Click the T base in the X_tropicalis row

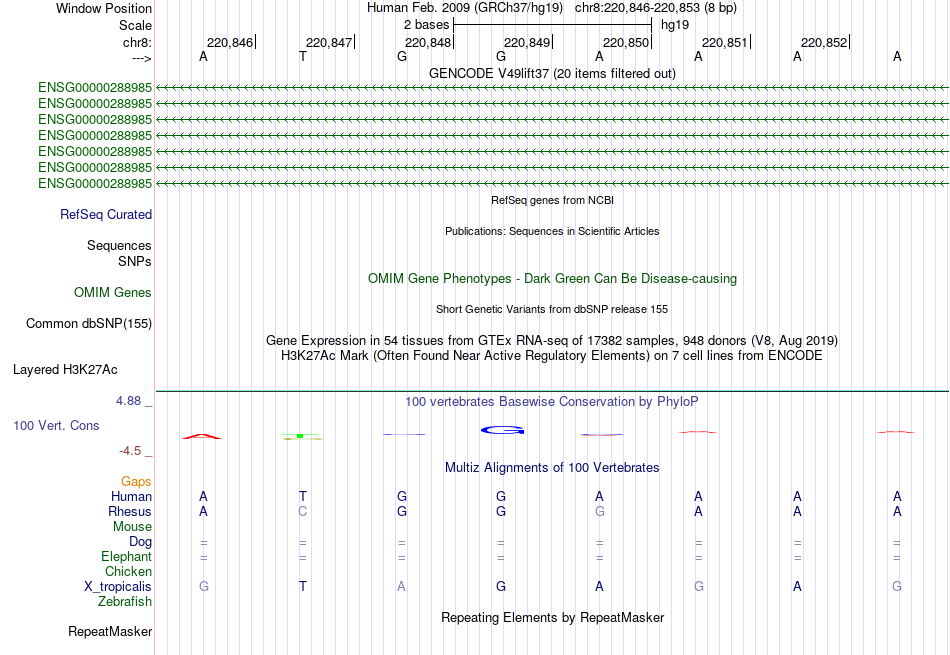(303, 587)
